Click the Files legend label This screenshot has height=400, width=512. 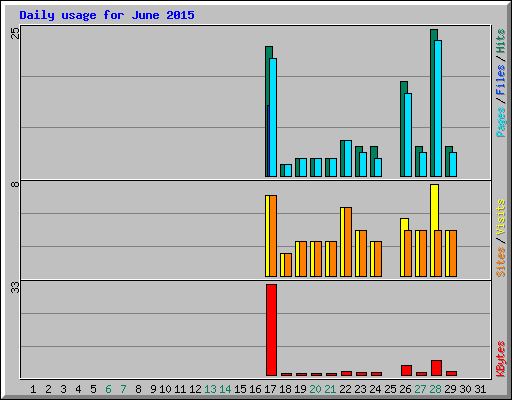point(501,80)
